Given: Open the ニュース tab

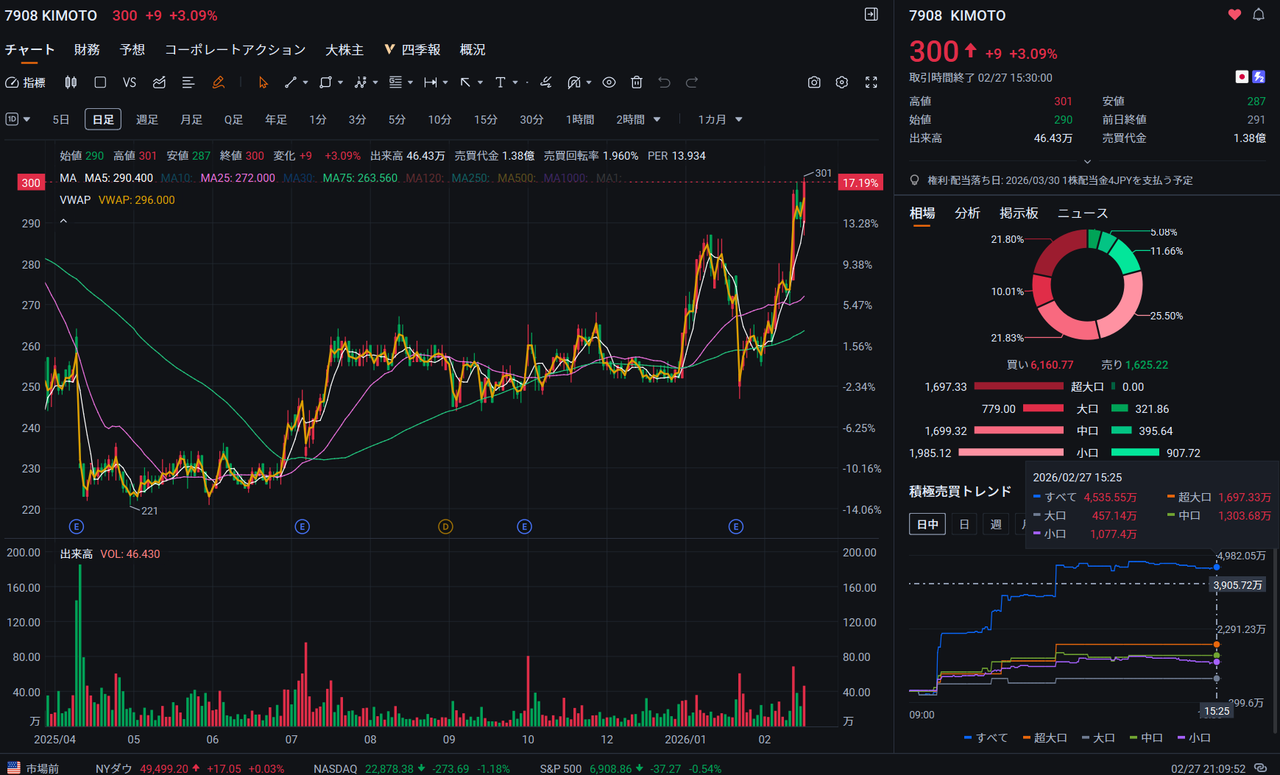Looking at the screenshot, I should (1082, 213).
